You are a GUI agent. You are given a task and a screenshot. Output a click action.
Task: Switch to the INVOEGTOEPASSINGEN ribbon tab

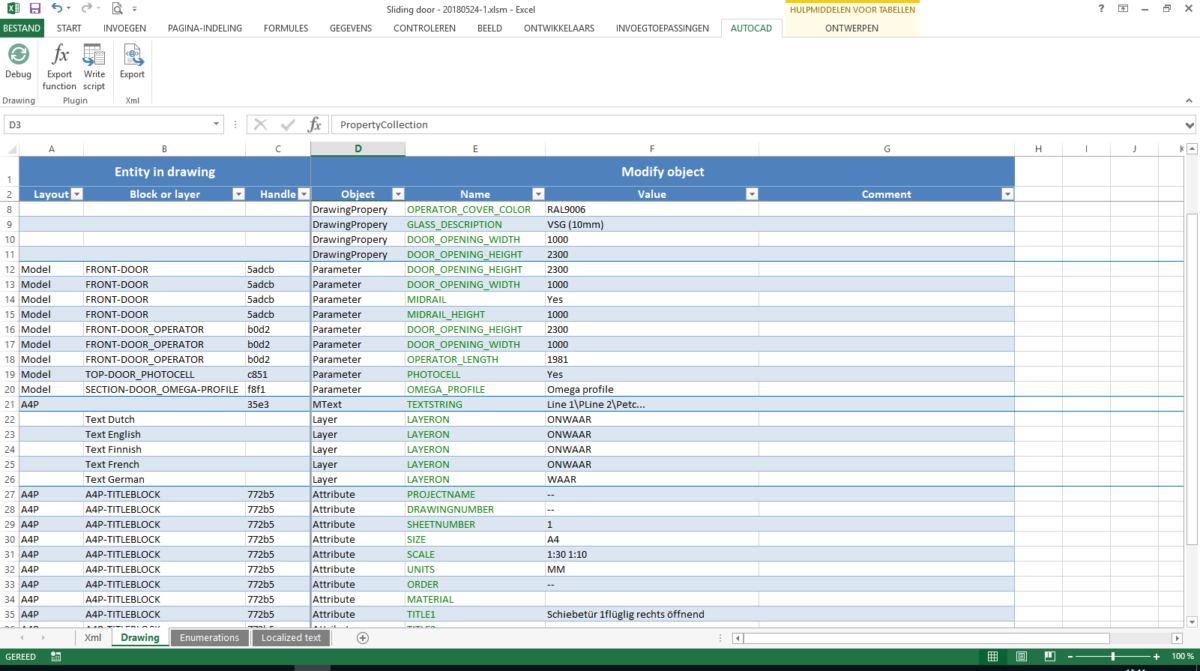[664, 28]
